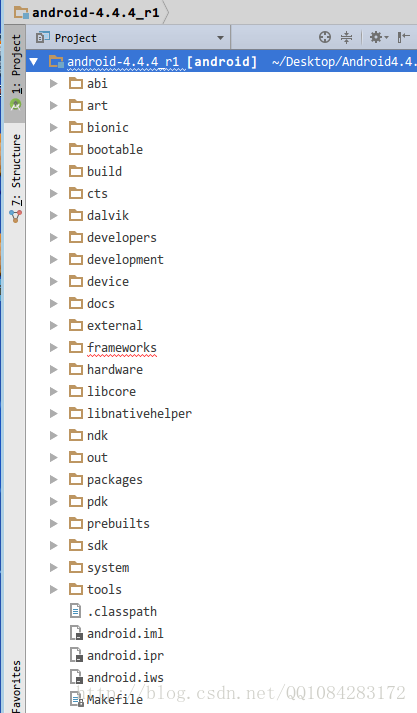Expand the art folder arrow
417x713 pixels.
click(54, 105)
